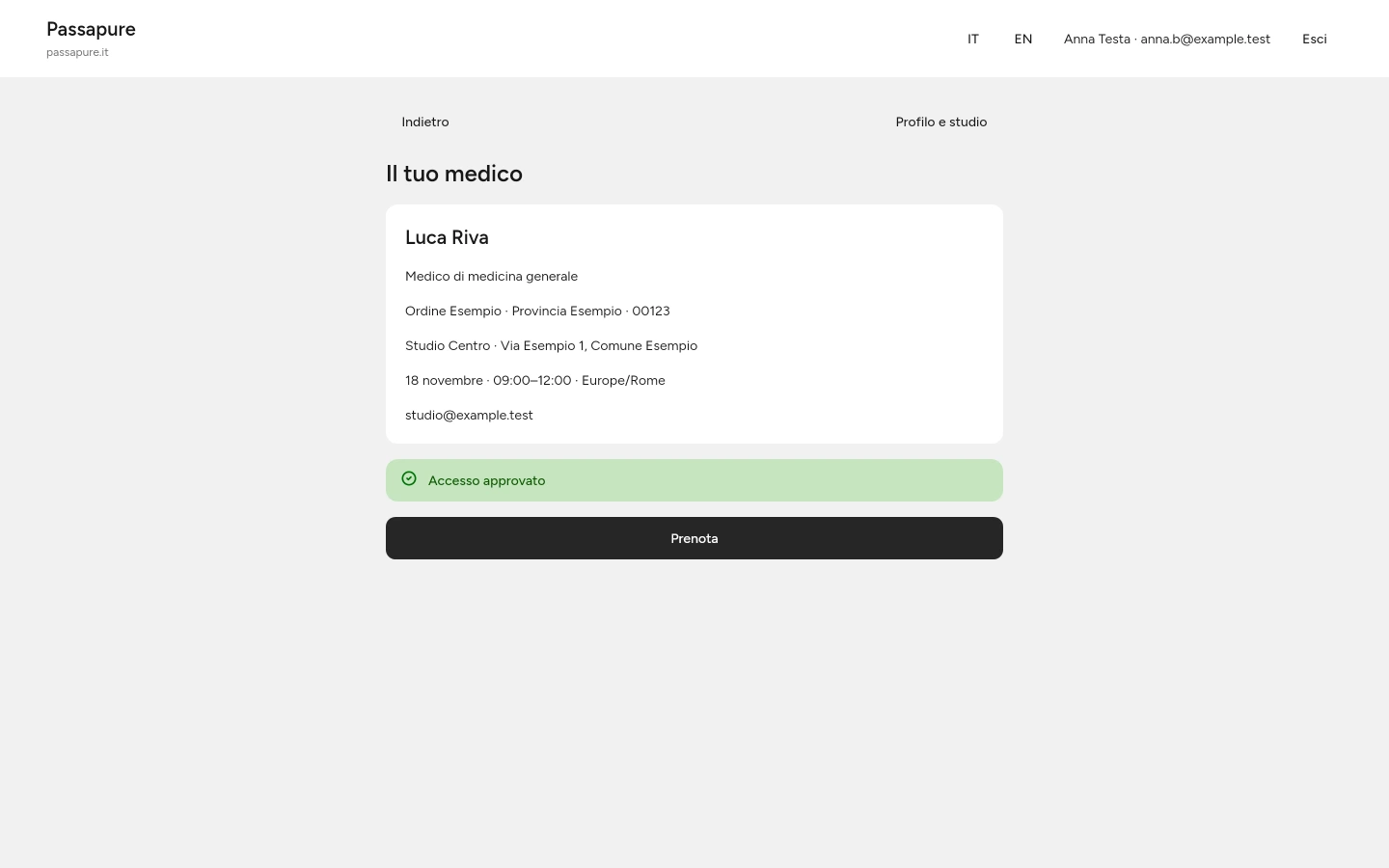Click the Ordine Esempio registration line
The height and width of the screenshot is (868, 1389).
(537, 311)
